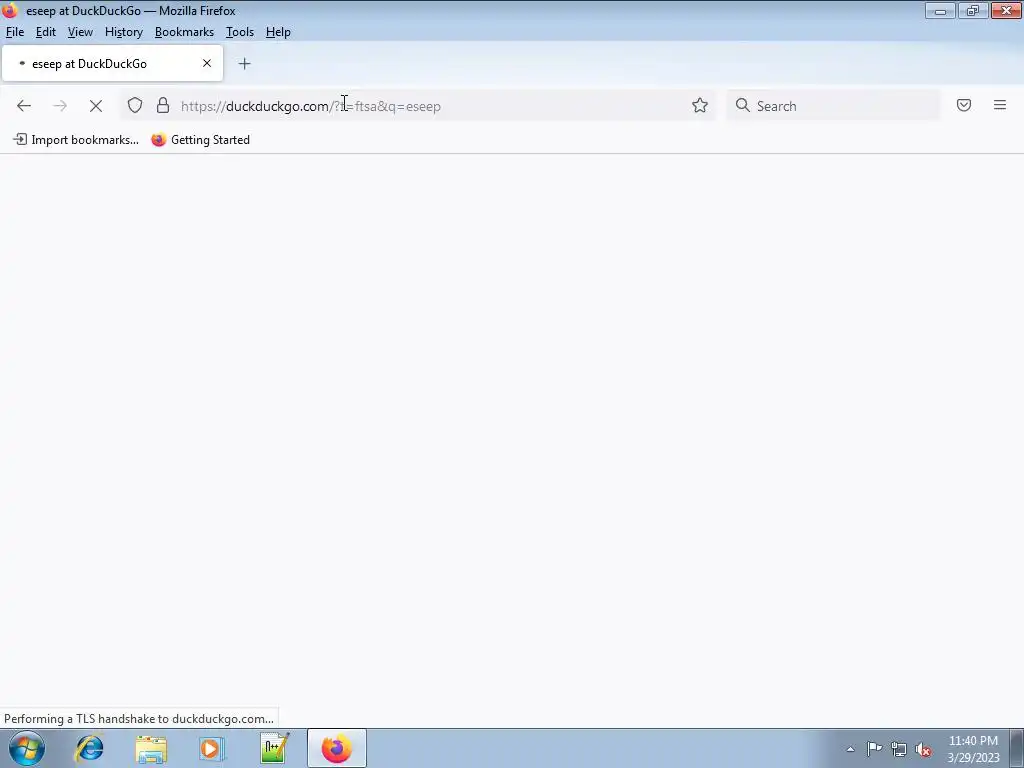Open the Tools menu
The image size is (1024, 768).
pos(240,32)
